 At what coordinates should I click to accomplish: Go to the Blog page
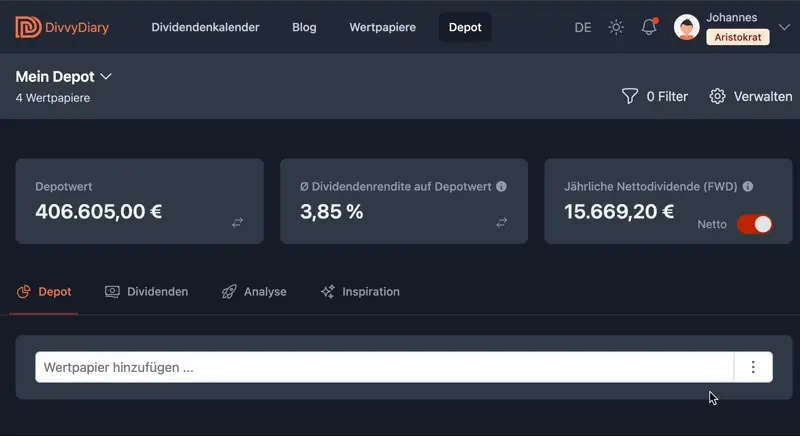[x=304, y=27]
